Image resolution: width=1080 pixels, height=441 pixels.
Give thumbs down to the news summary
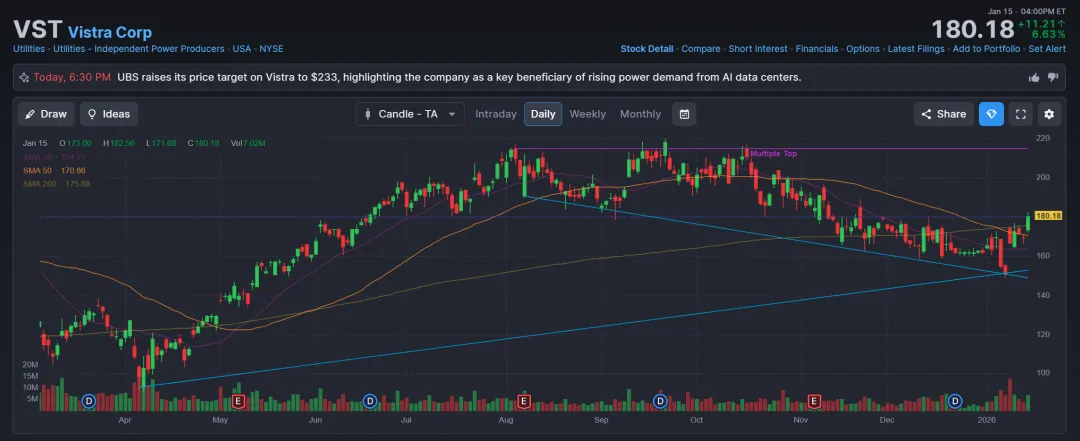coord(1052,78)
